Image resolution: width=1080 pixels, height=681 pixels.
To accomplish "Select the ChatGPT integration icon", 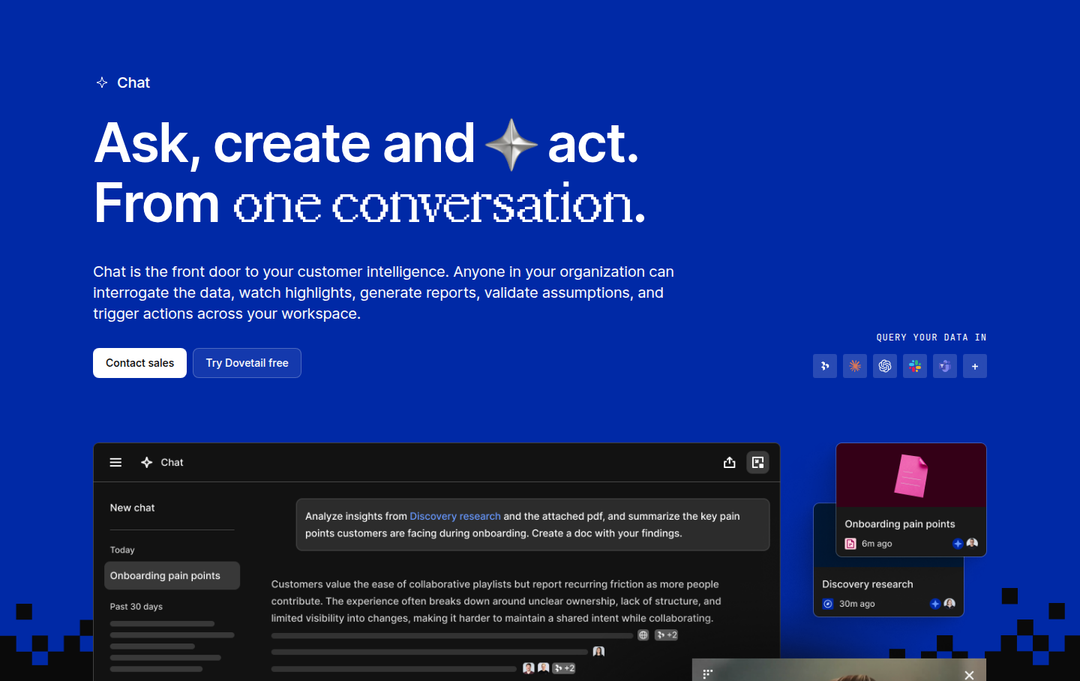I will click(885, 366).
